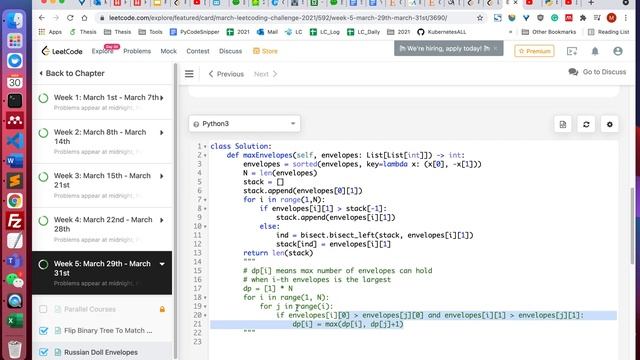Open Microsoft Excel in the dock
The height and width of the screenshot is (360, 640).
15,321
